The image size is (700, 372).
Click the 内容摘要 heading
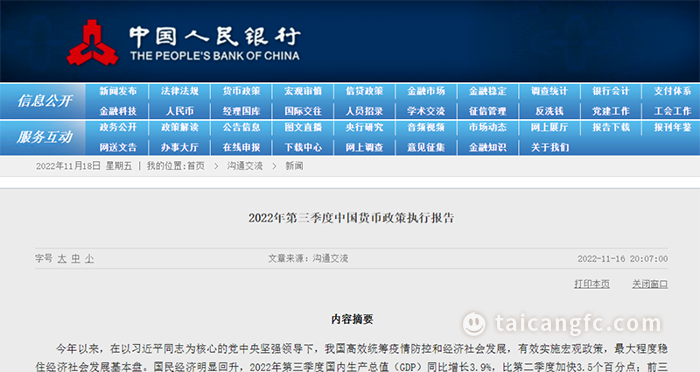[352, 319]
